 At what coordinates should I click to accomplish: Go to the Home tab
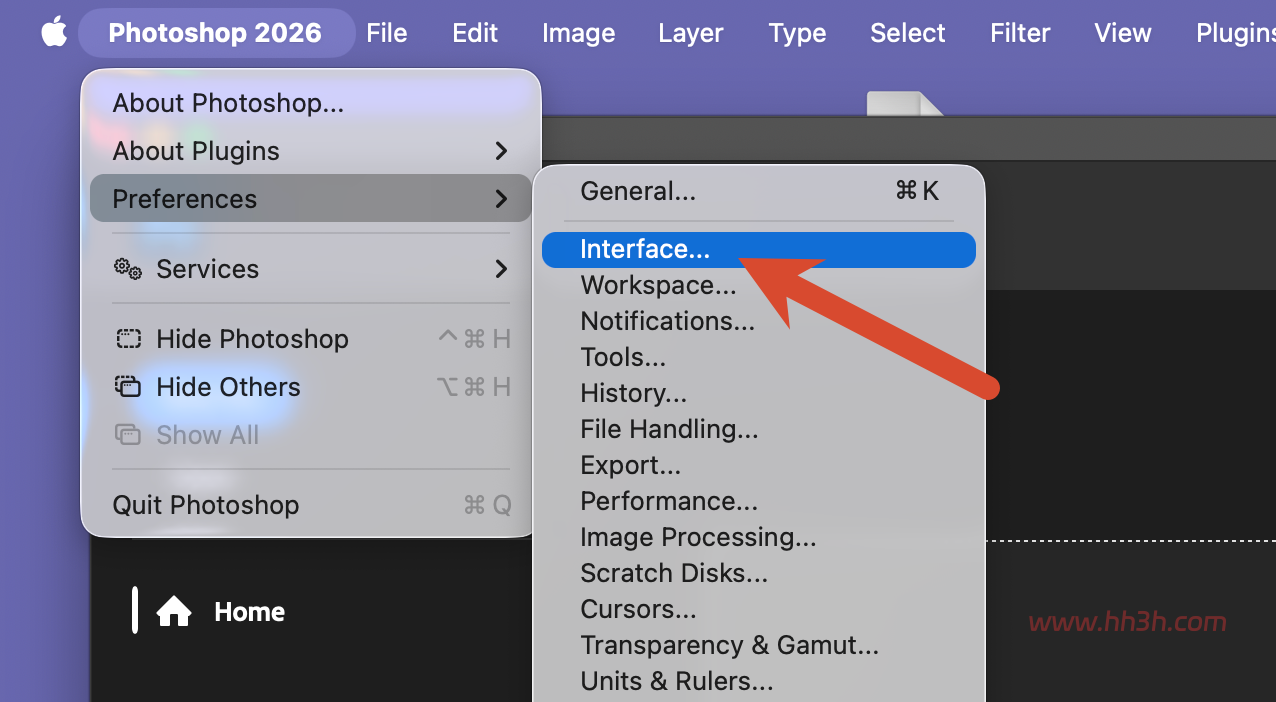[x=249, y=611]
